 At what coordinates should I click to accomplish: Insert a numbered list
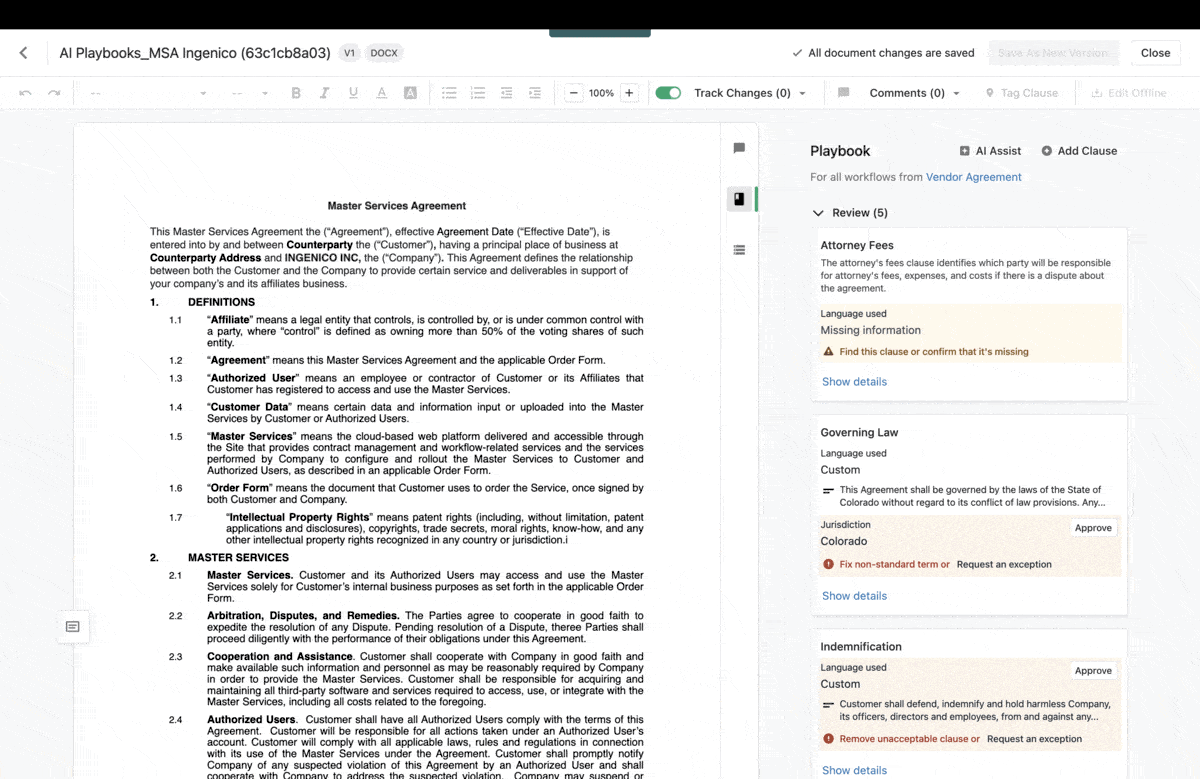click(478, 93)
